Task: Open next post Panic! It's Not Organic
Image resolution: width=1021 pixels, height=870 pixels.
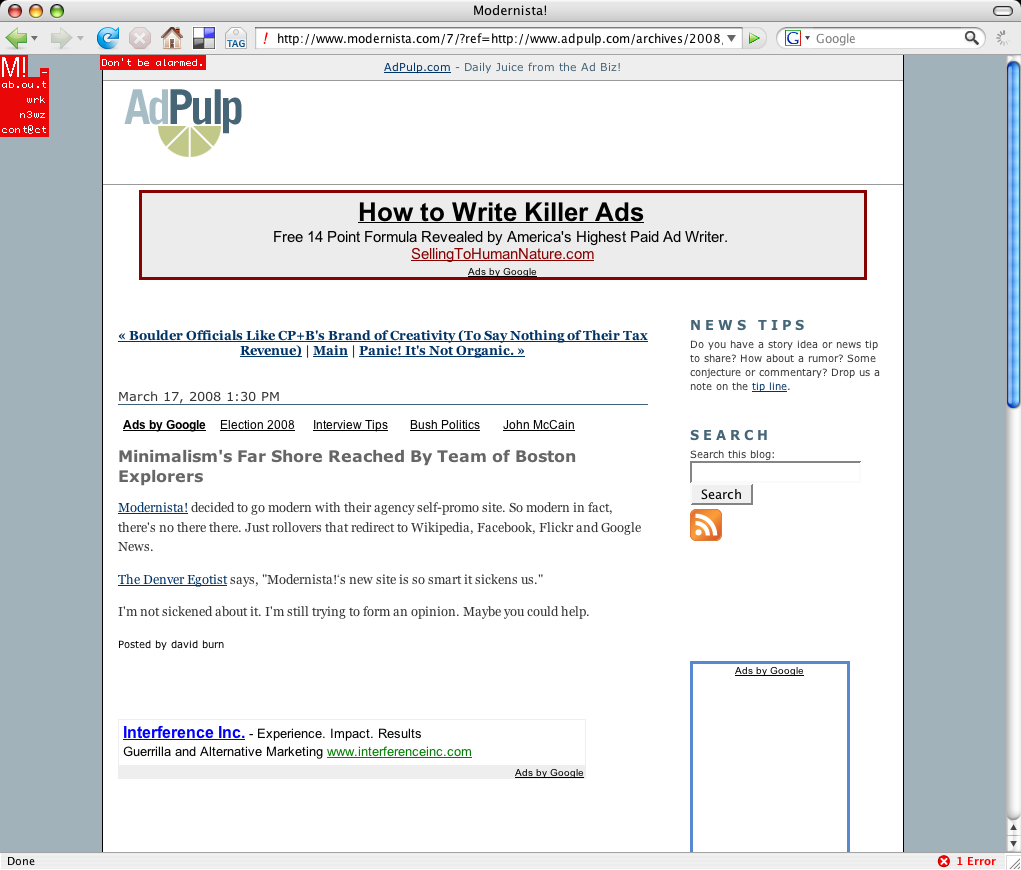Action: (441, 350)
